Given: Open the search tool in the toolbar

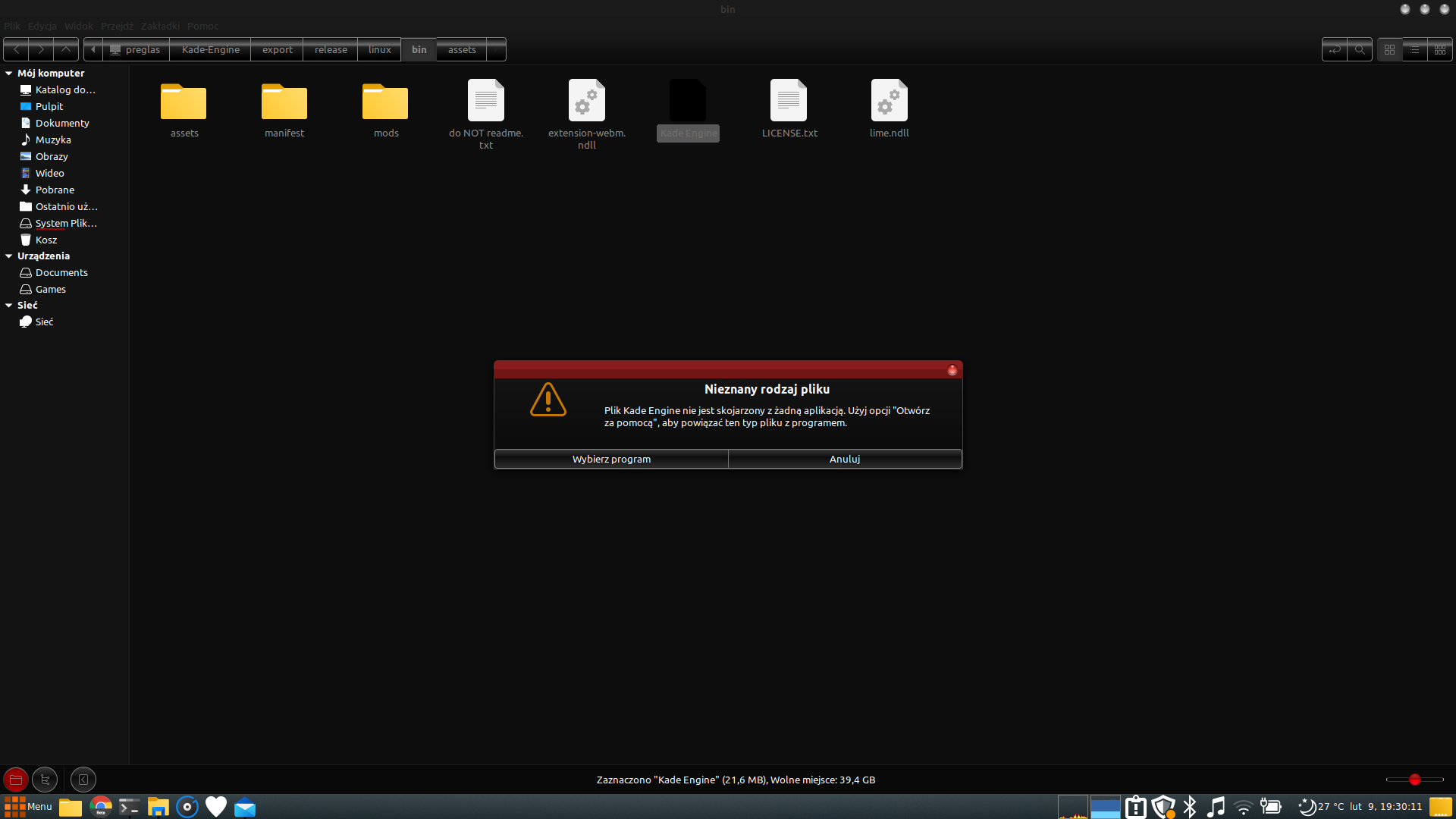Looking at the screenshot, I should (1360, 49).
